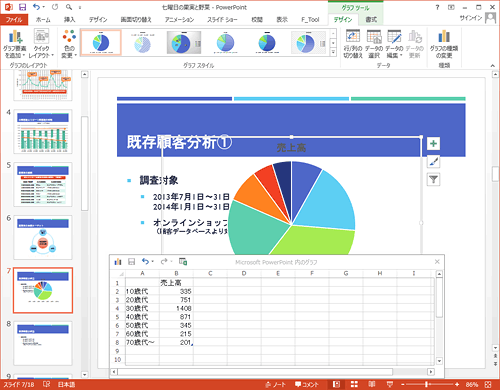Expand the chart styles gallery more arrow
Screen dimensions: 500x390
click(333, 52)
